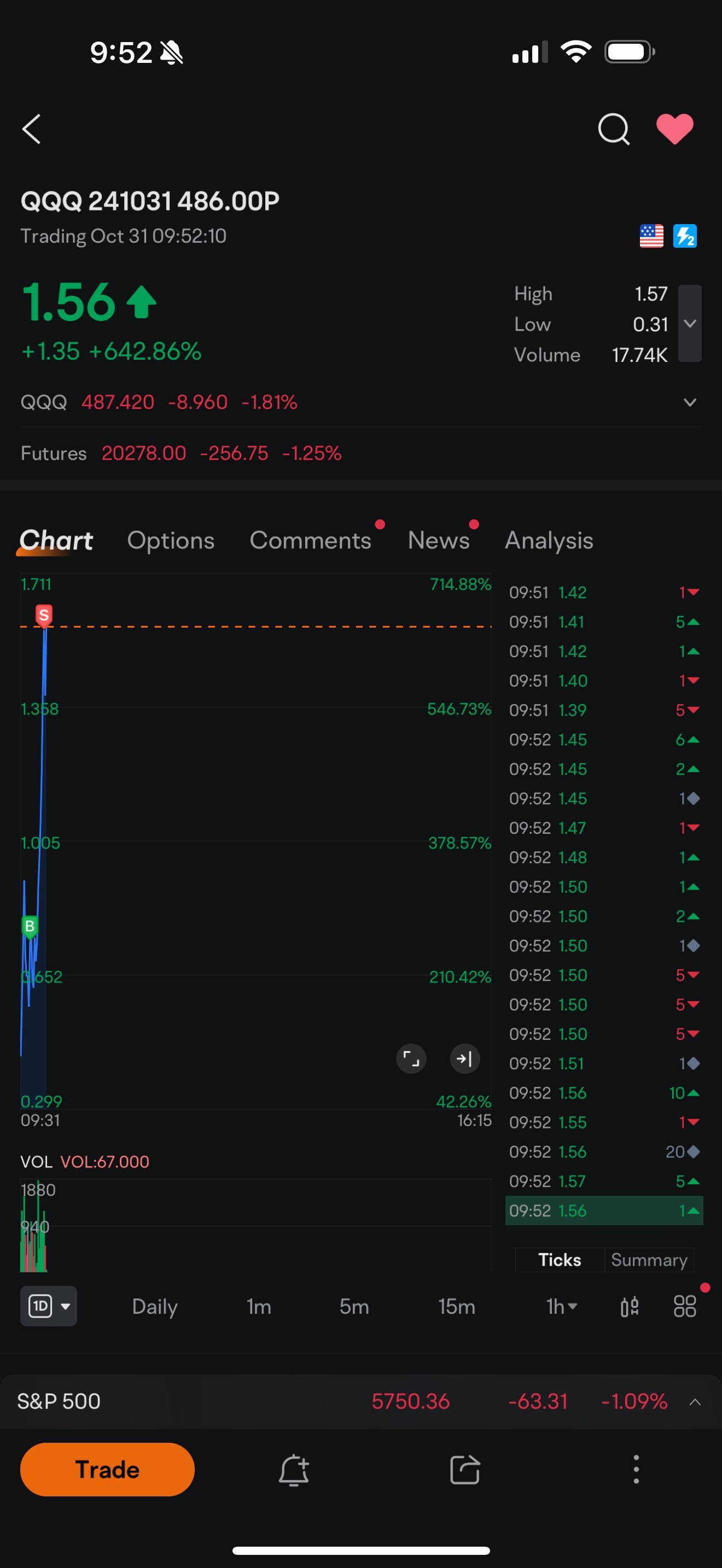Tap the back arrow icon
The width and height of the screenshot is (722, 1568).
(32, 129)
